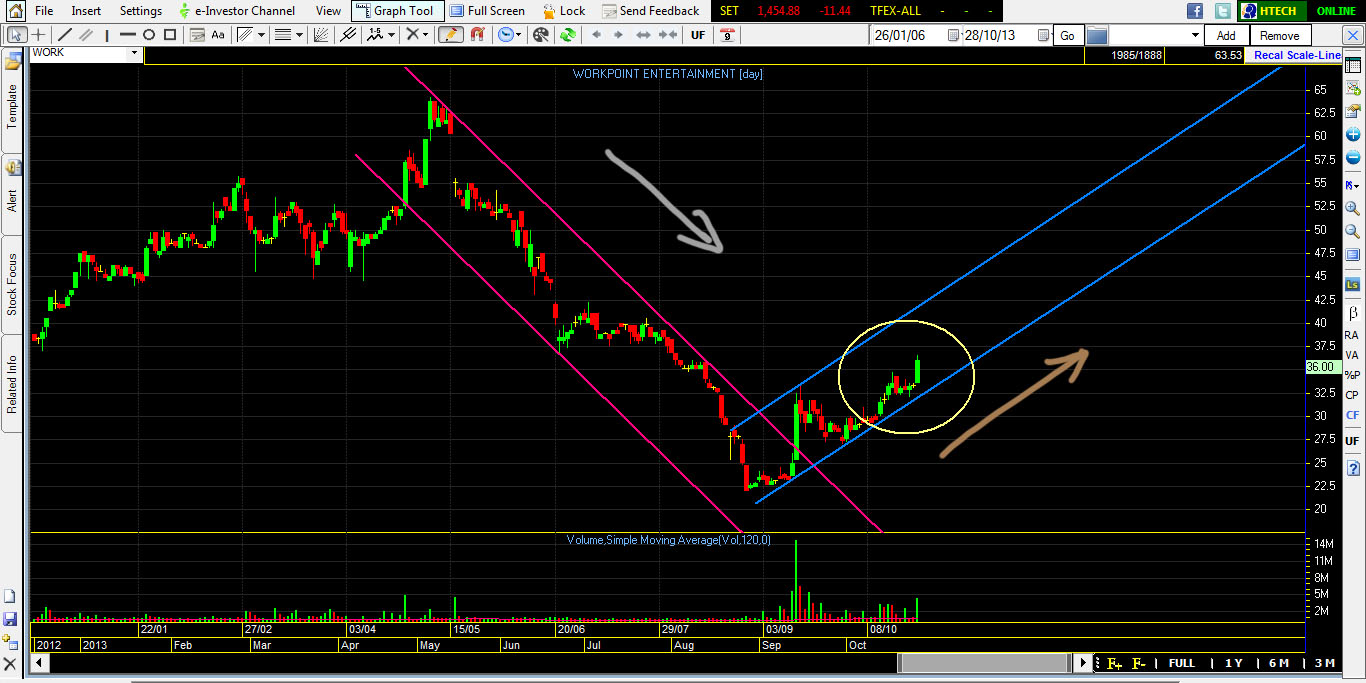Click the Home icon in menu bar

tap(14, 11)
